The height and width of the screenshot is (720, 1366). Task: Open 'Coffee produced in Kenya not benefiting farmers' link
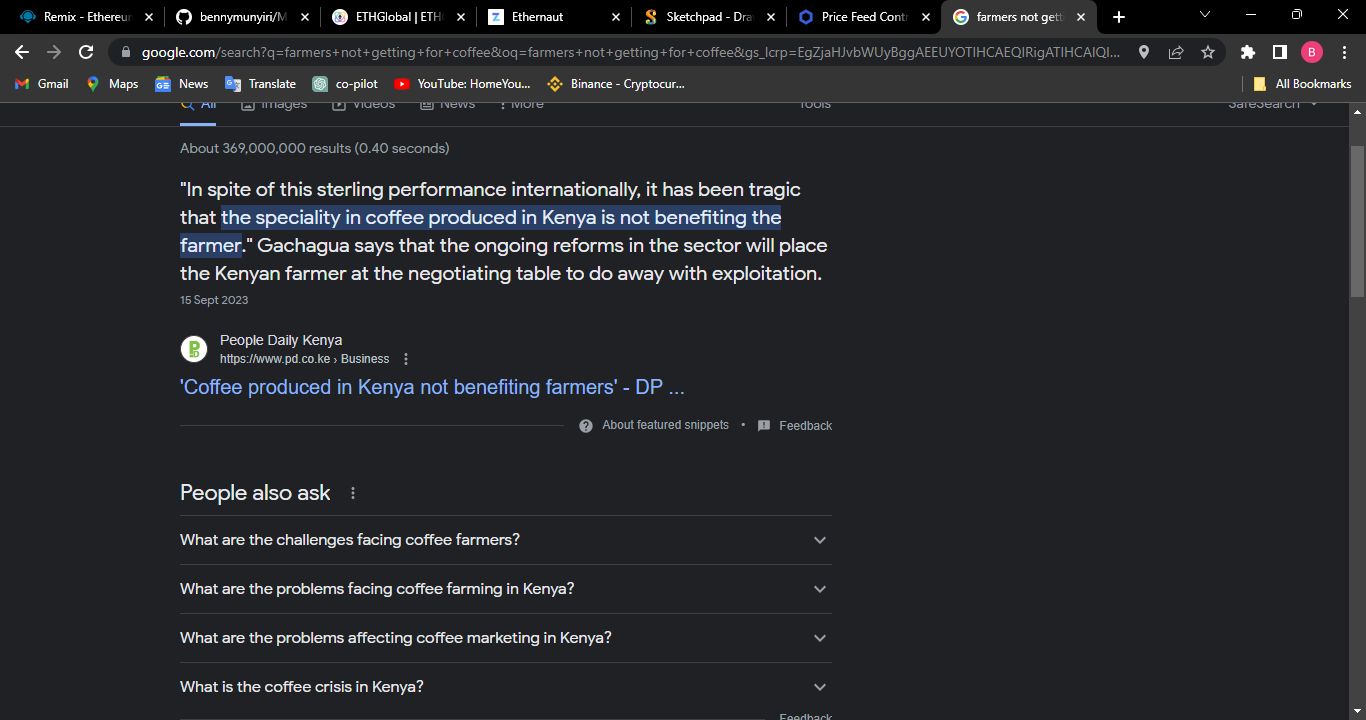(x=432, y=387)
